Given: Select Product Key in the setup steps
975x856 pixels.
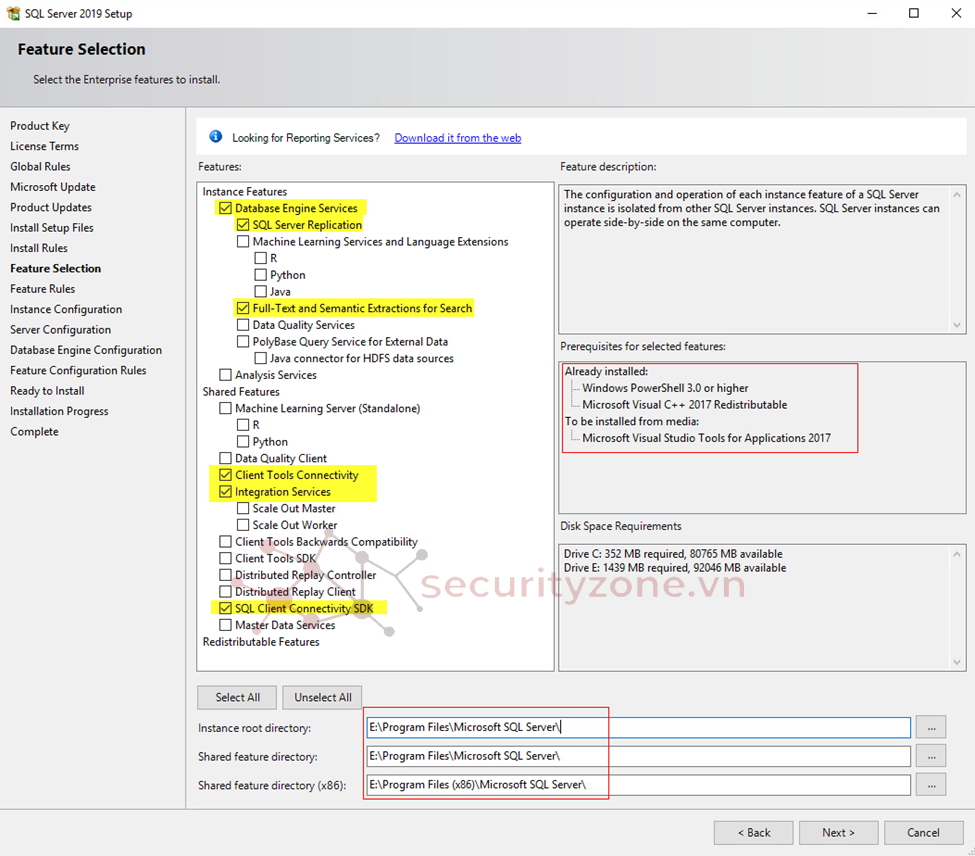Looking at the screenshot, I should point(40,126).
